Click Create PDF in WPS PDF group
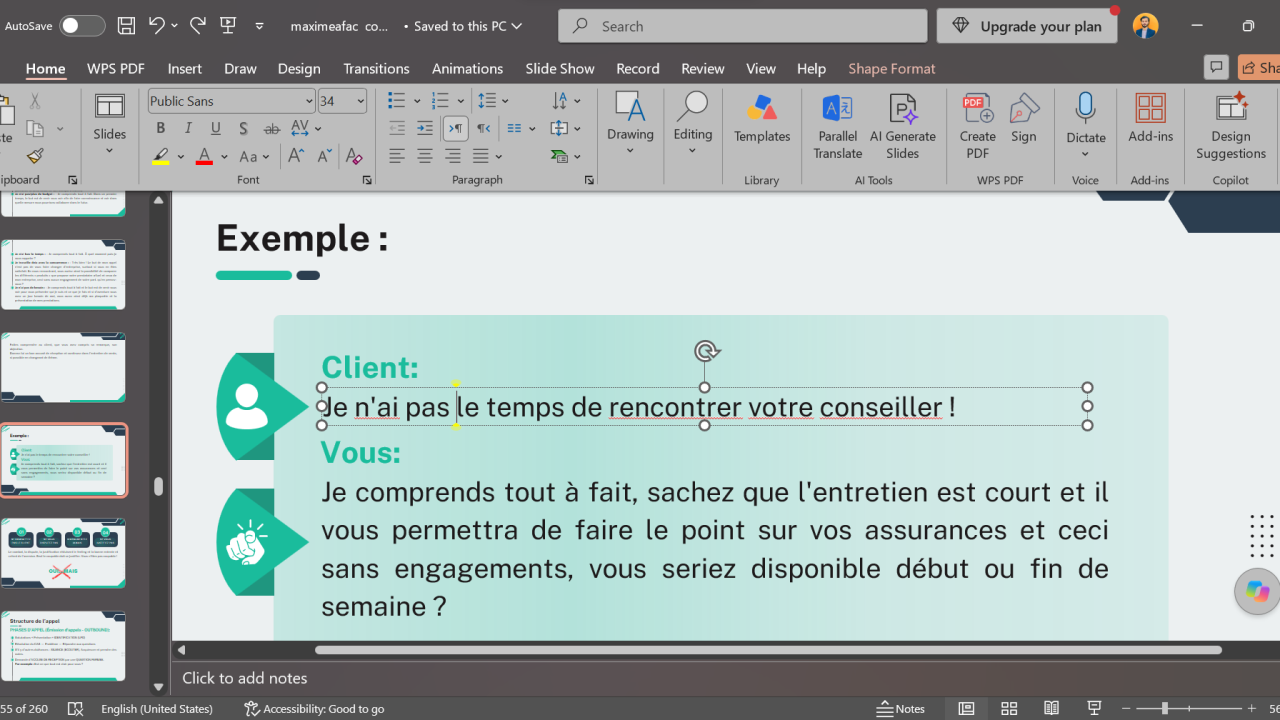This screenshot has width=1280, height=720. [x=977, y=127]
